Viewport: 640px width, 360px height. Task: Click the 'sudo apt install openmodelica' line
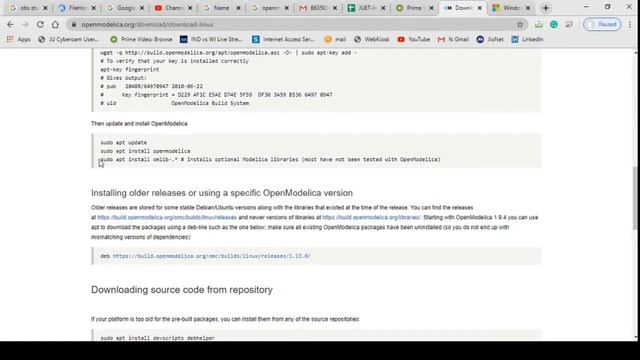point(145,151)
